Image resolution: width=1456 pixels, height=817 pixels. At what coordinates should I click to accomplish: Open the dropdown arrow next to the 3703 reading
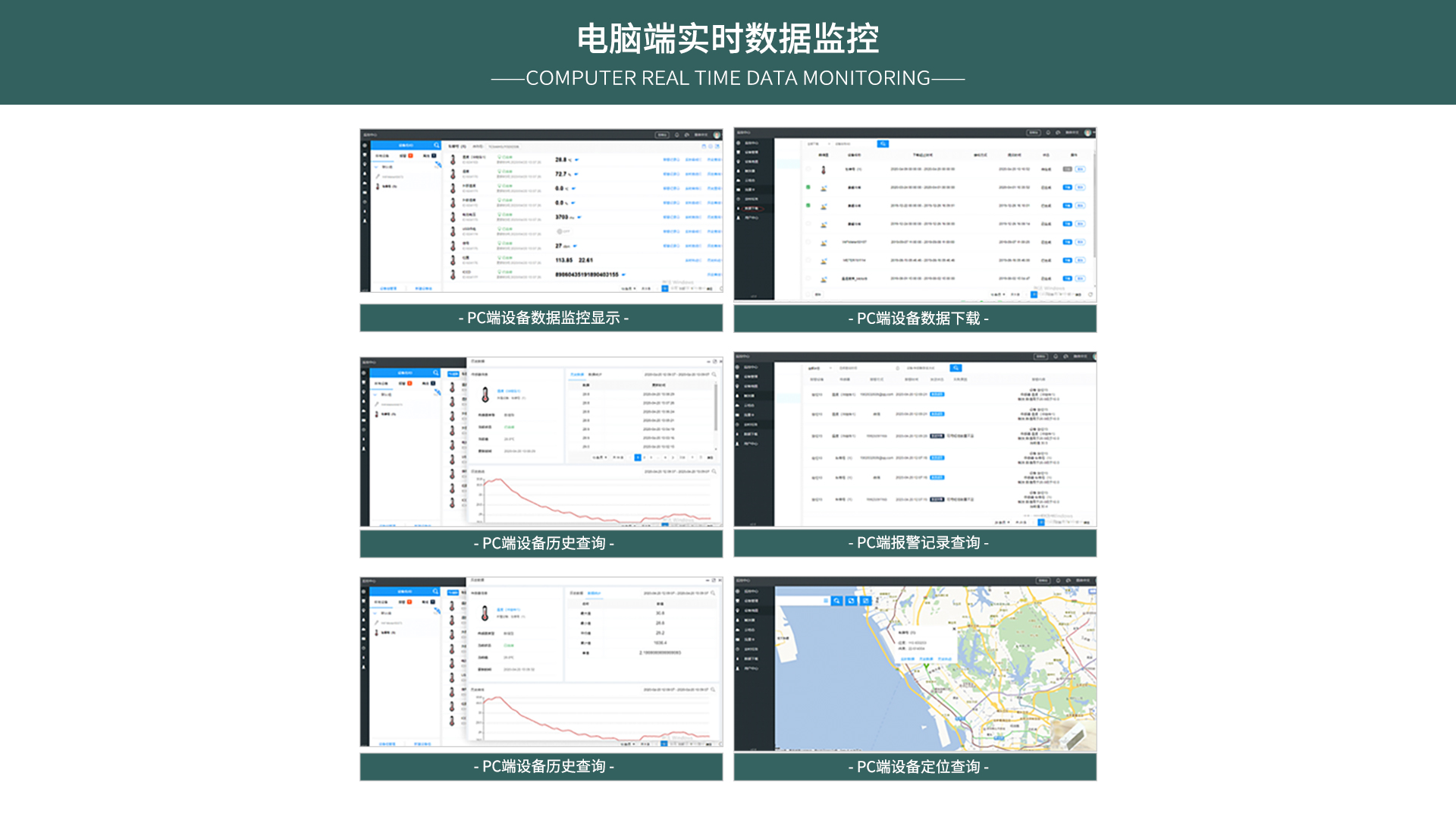click(x=579, y=218)
